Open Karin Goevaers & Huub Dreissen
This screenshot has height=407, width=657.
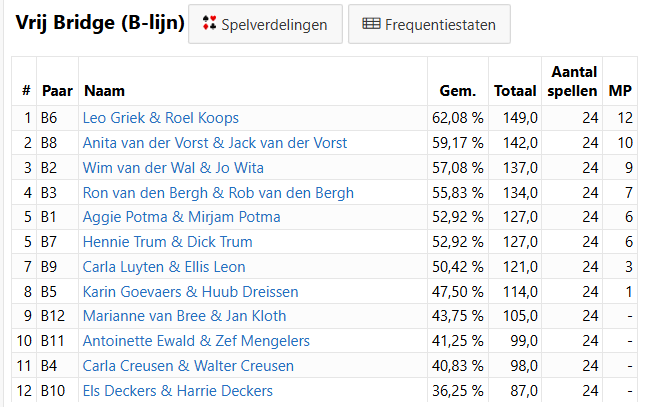[190, 292]
